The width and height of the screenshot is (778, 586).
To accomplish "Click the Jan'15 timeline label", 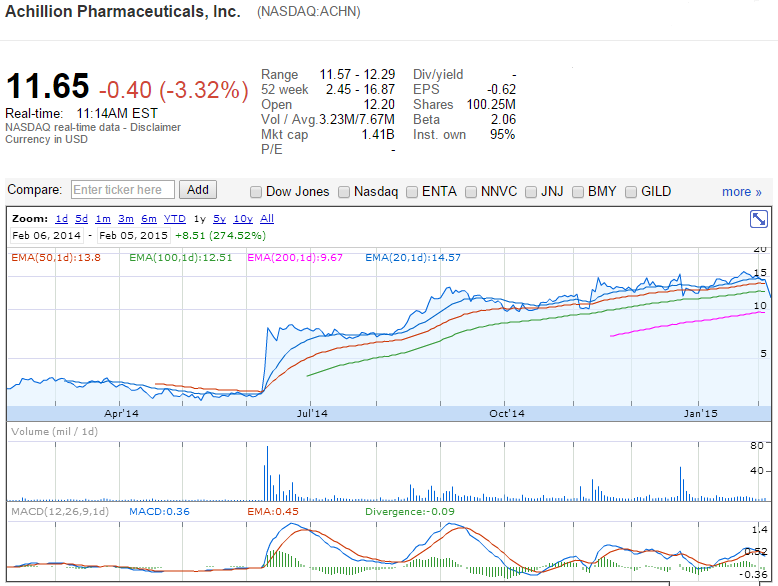I will click(700, 413).
